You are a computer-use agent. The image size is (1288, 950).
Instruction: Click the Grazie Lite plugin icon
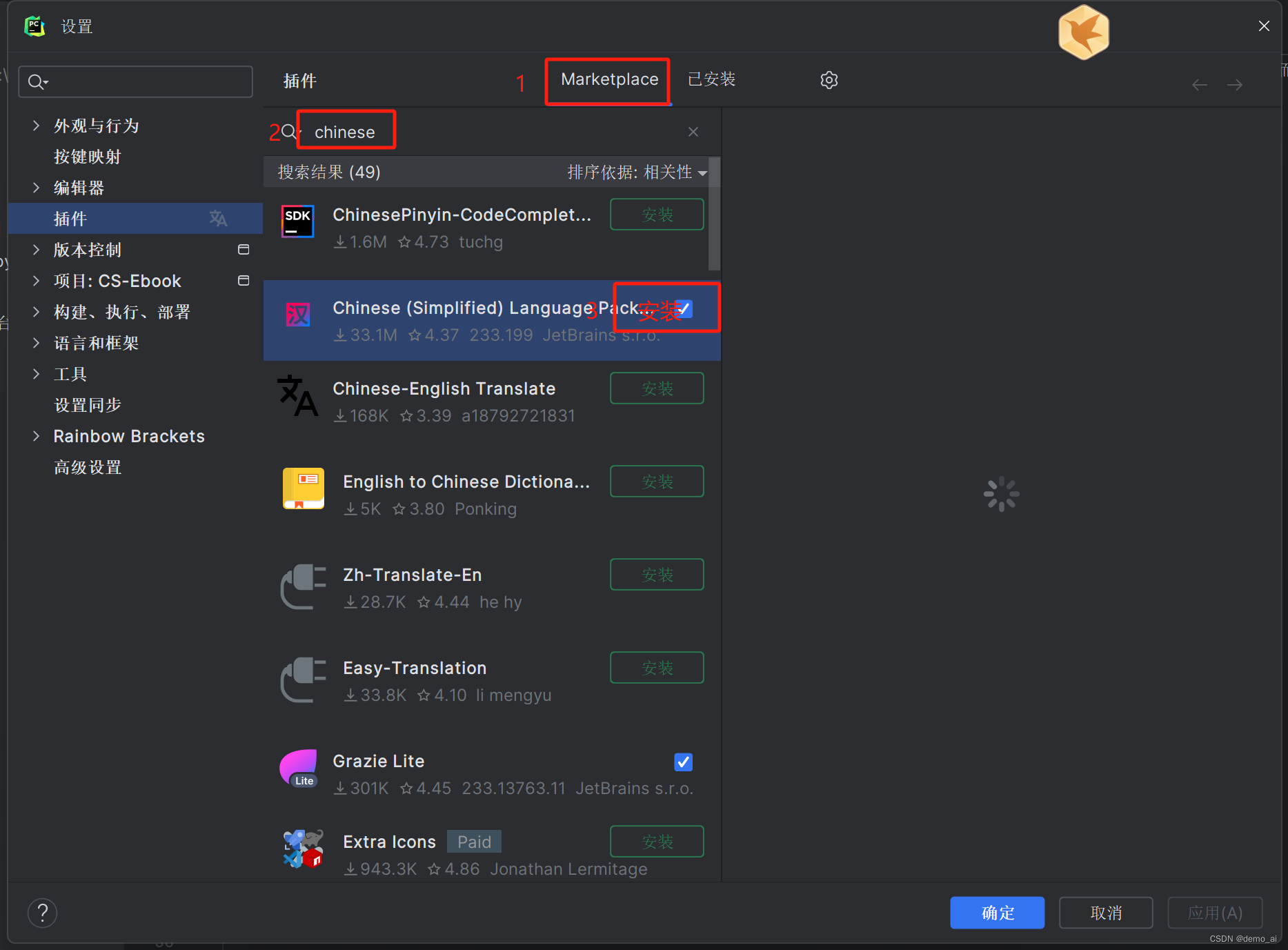tap(298, 768)
